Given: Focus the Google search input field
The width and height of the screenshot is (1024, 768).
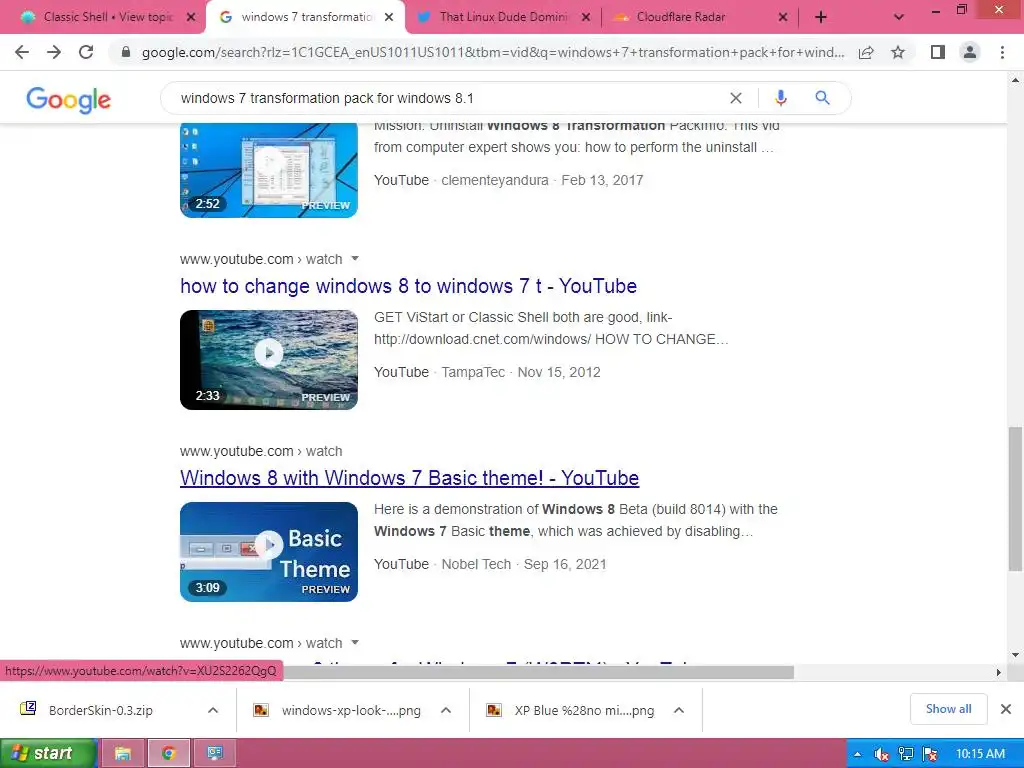Looking at the screenshot, I should (x=451, y=98).
